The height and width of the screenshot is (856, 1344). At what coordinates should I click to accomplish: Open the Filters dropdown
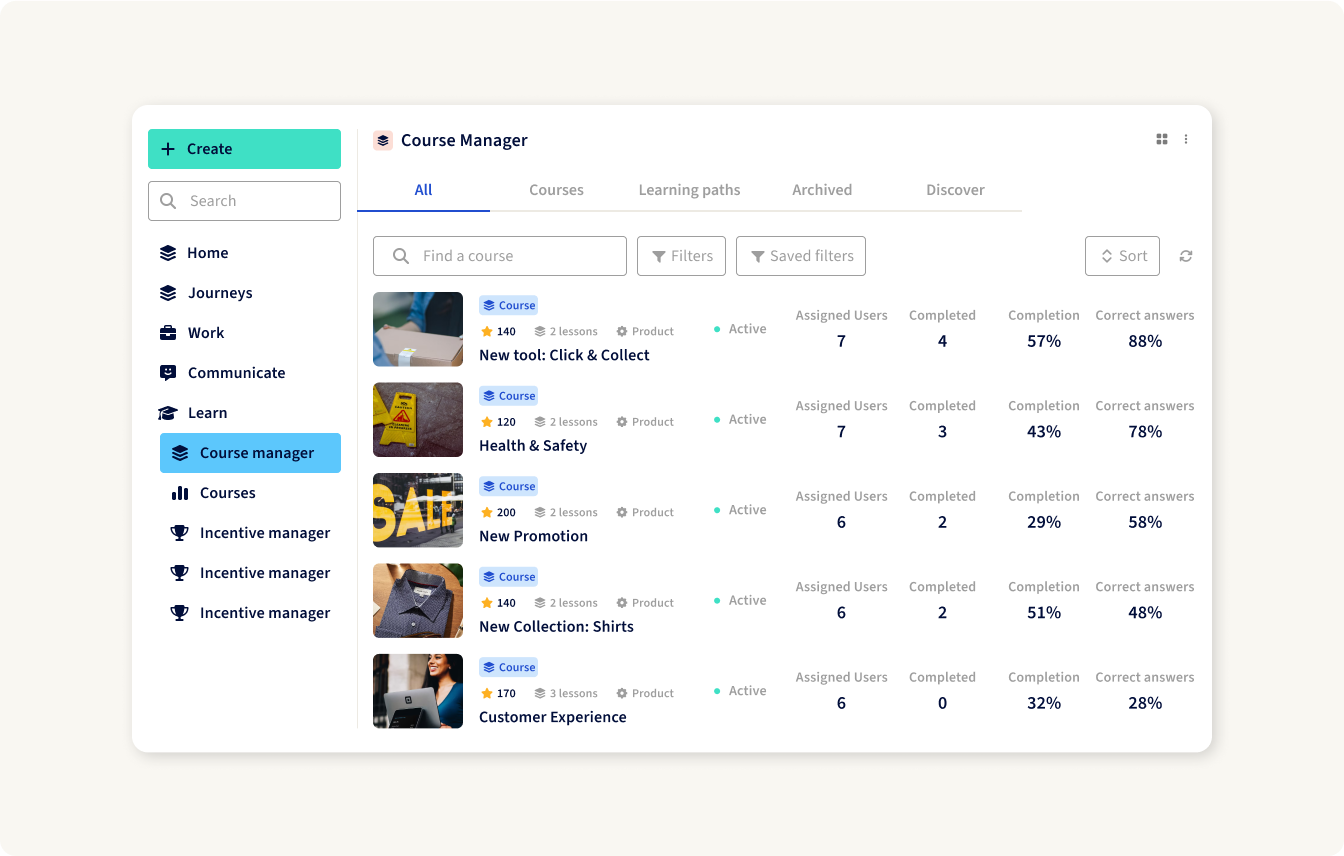coord(681,256)
